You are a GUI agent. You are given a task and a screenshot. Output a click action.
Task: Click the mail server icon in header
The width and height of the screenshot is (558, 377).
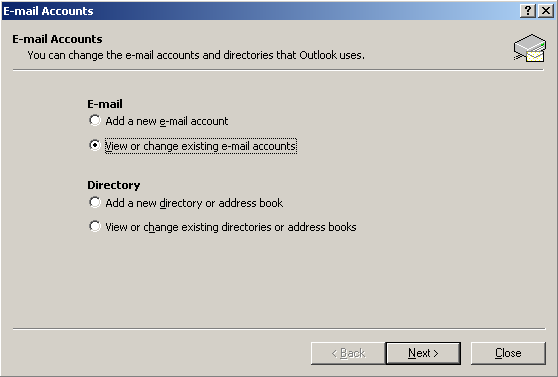pyautogui.click(x=530, y=48)
